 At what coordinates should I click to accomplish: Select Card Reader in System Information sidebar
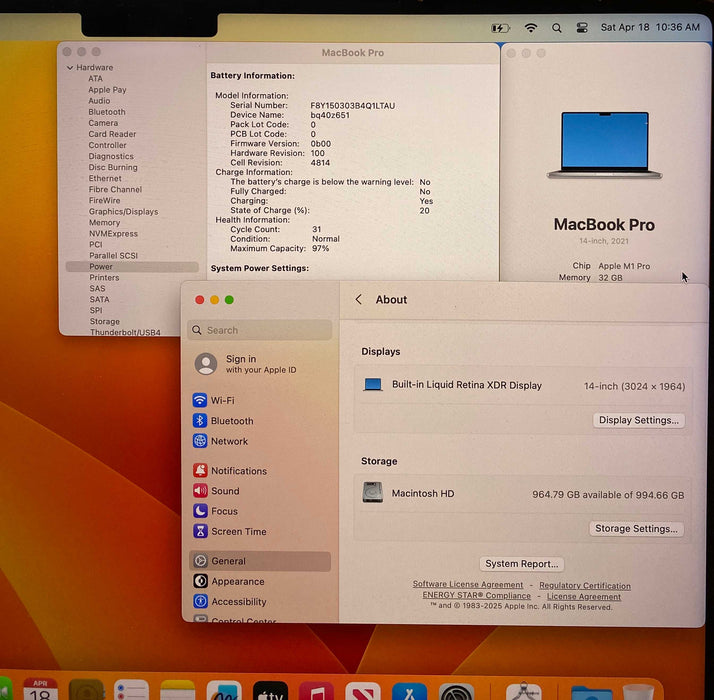tap(112, 134)
